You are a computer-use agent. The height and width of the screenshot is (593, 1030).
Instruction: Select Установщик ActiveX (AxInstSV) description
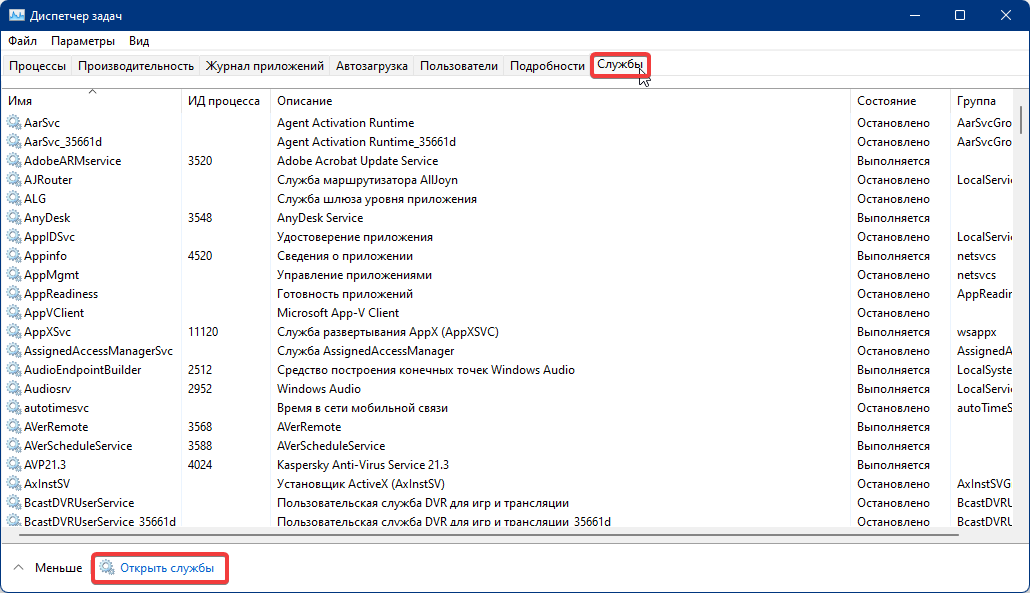361,484
